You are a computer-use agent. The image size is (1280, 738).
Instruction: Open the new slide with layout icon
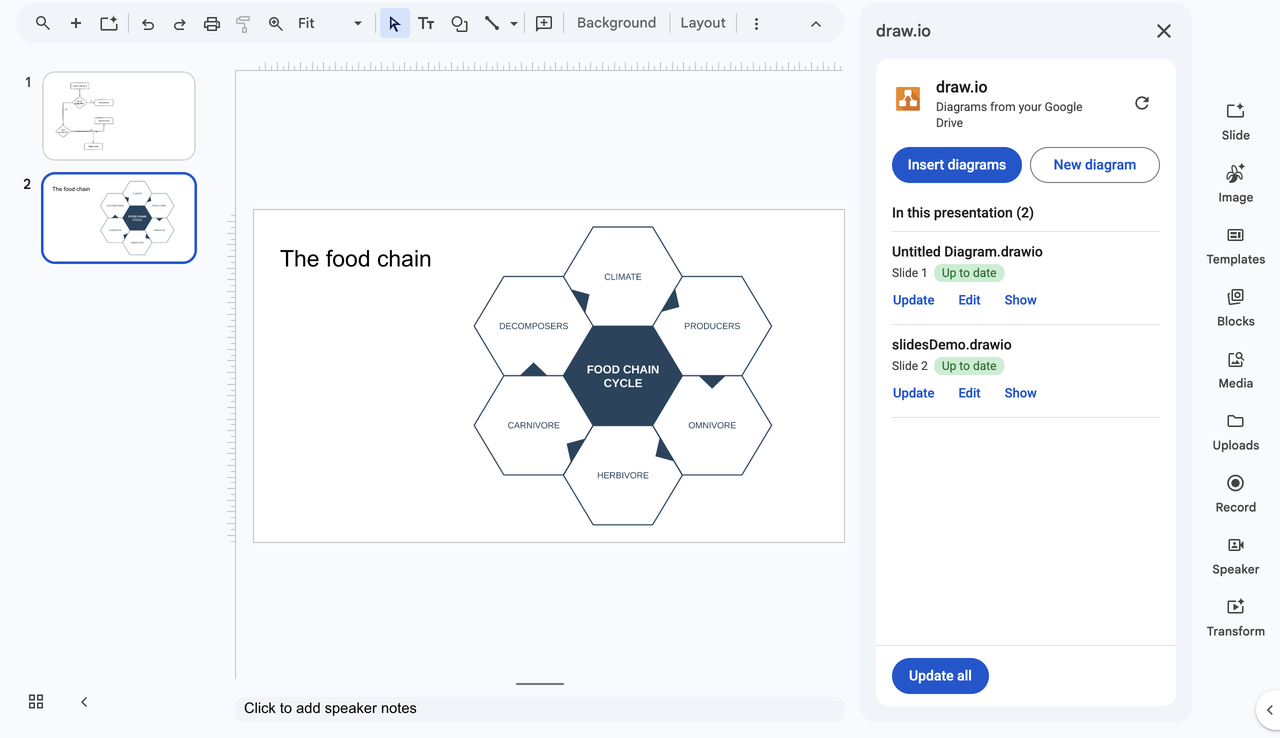coord(108,23)
